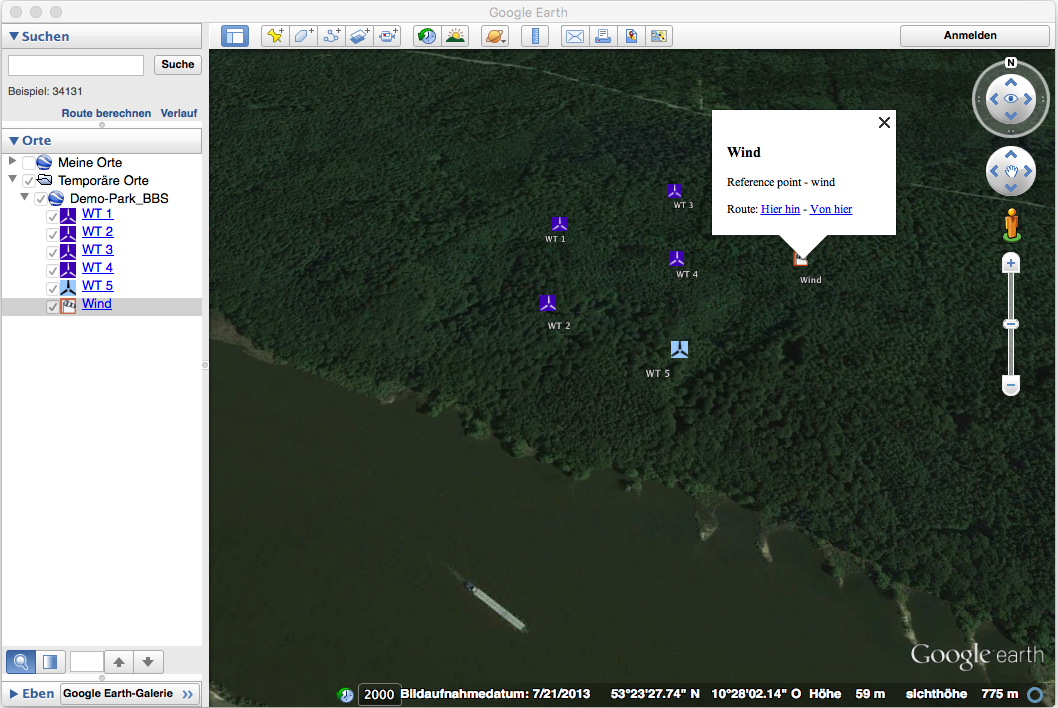Expand the Ebenen panel
1058x708 pixels.
14,693
